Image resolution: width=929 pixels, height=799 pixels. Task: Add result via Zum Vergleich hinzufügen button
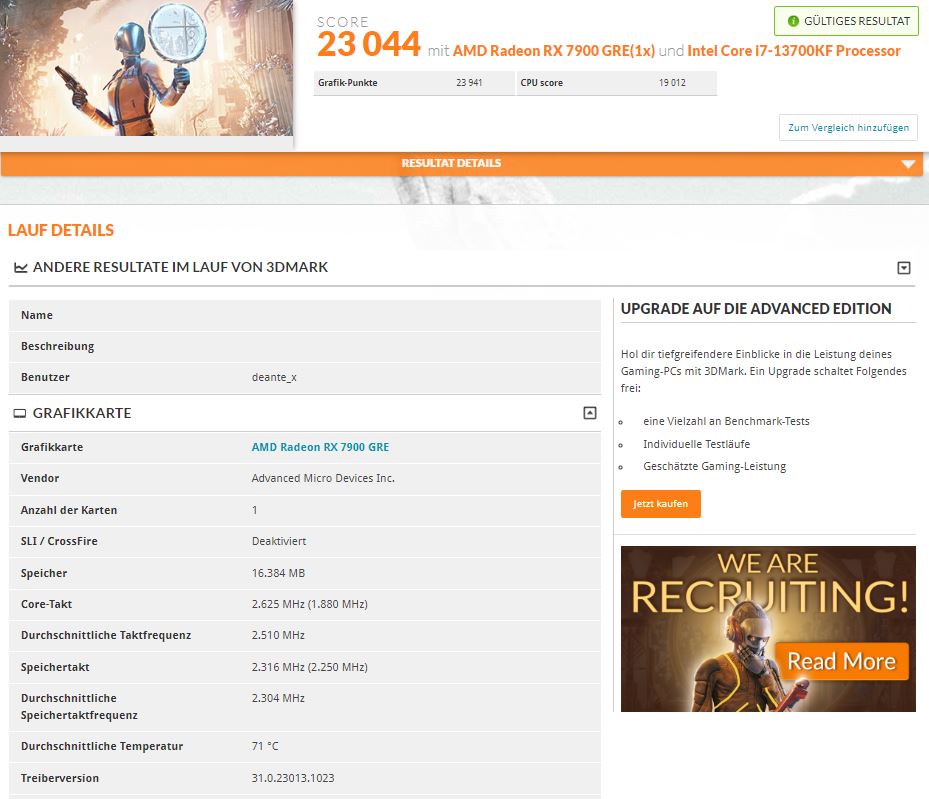point(848,127)
